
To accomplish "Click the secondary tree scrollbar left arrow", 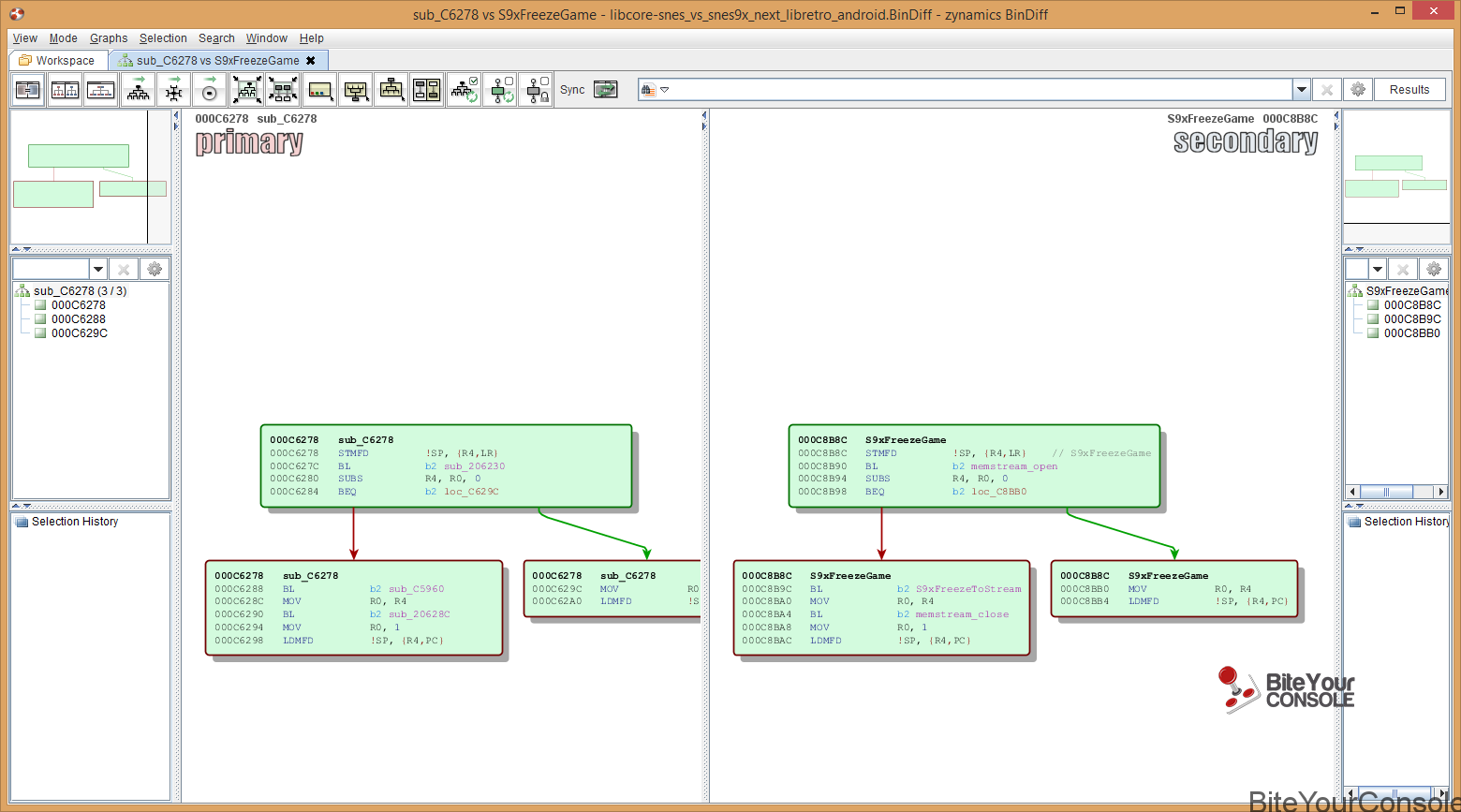I will (x=1352, y=492).
